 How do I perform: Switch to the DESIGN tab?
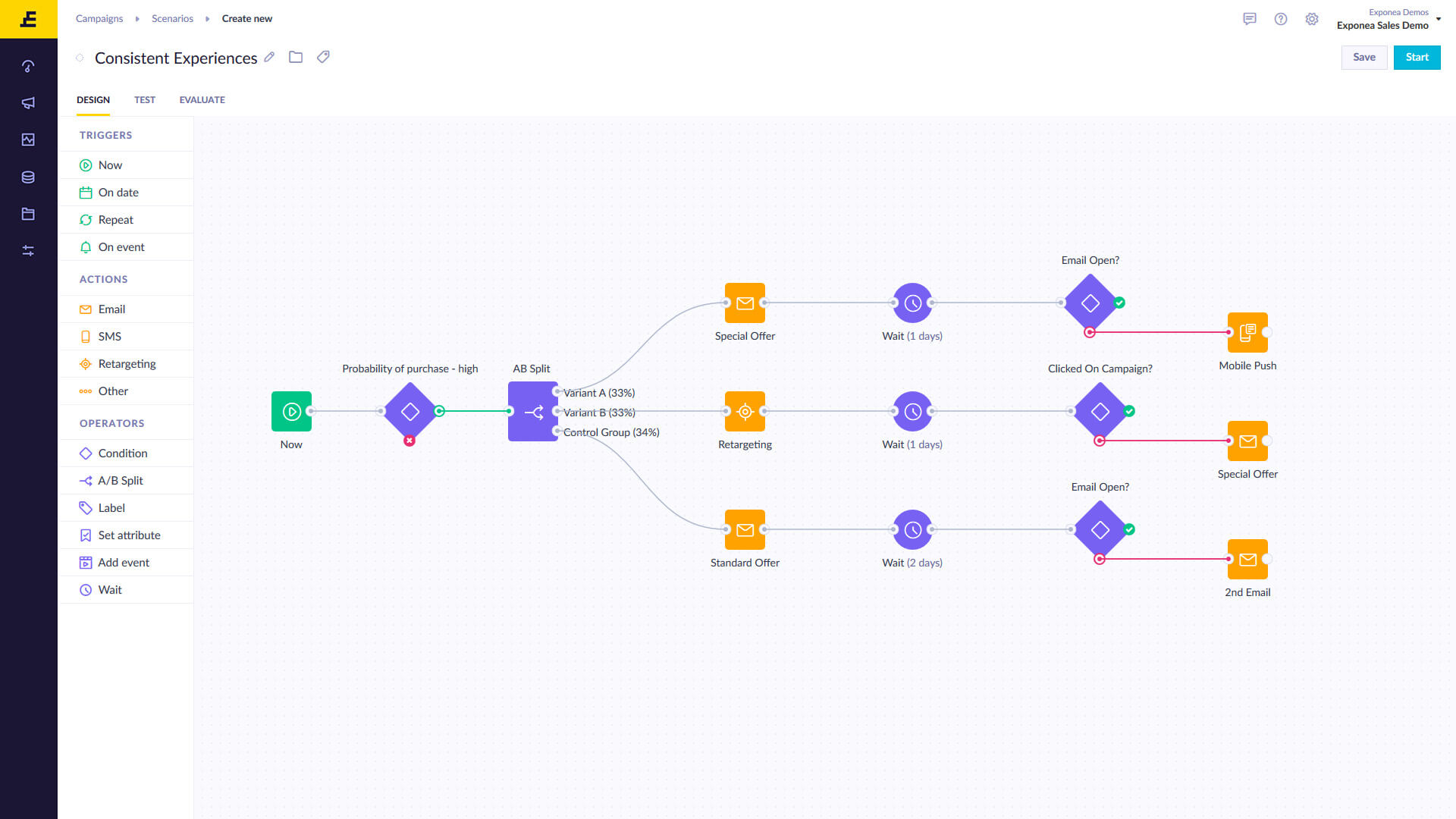click(93, 100)
